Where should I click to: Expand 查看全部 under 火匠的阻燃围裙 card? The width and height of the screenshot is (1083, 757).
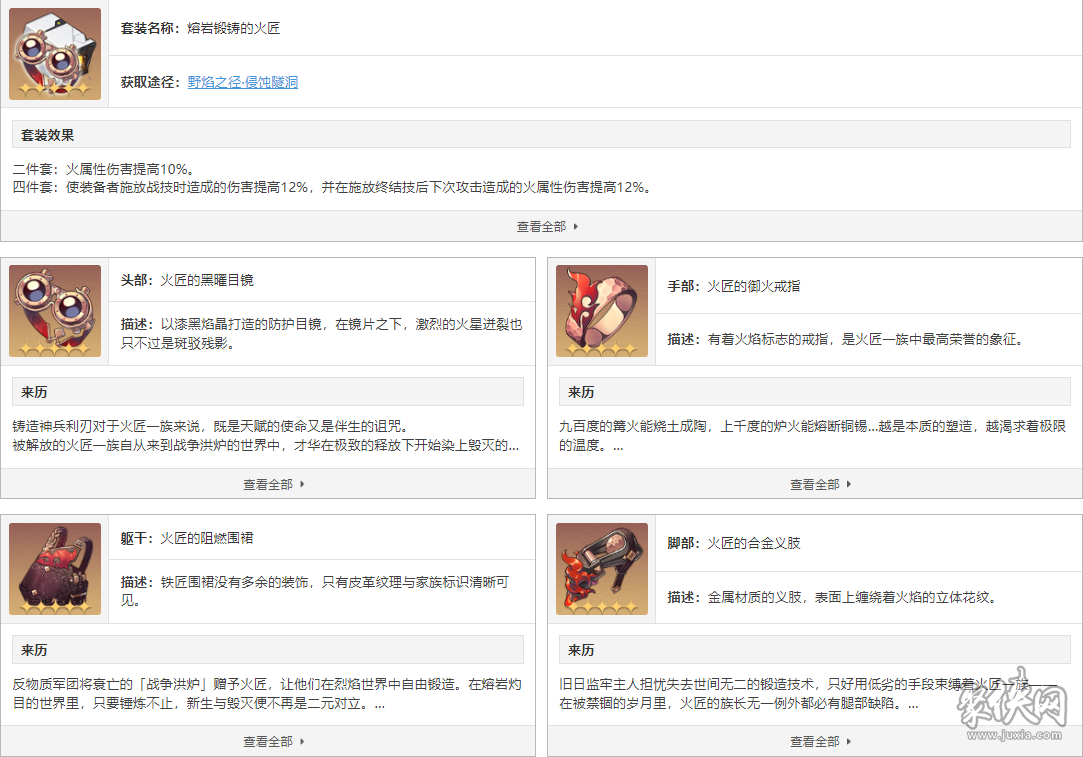coord(274,741)
